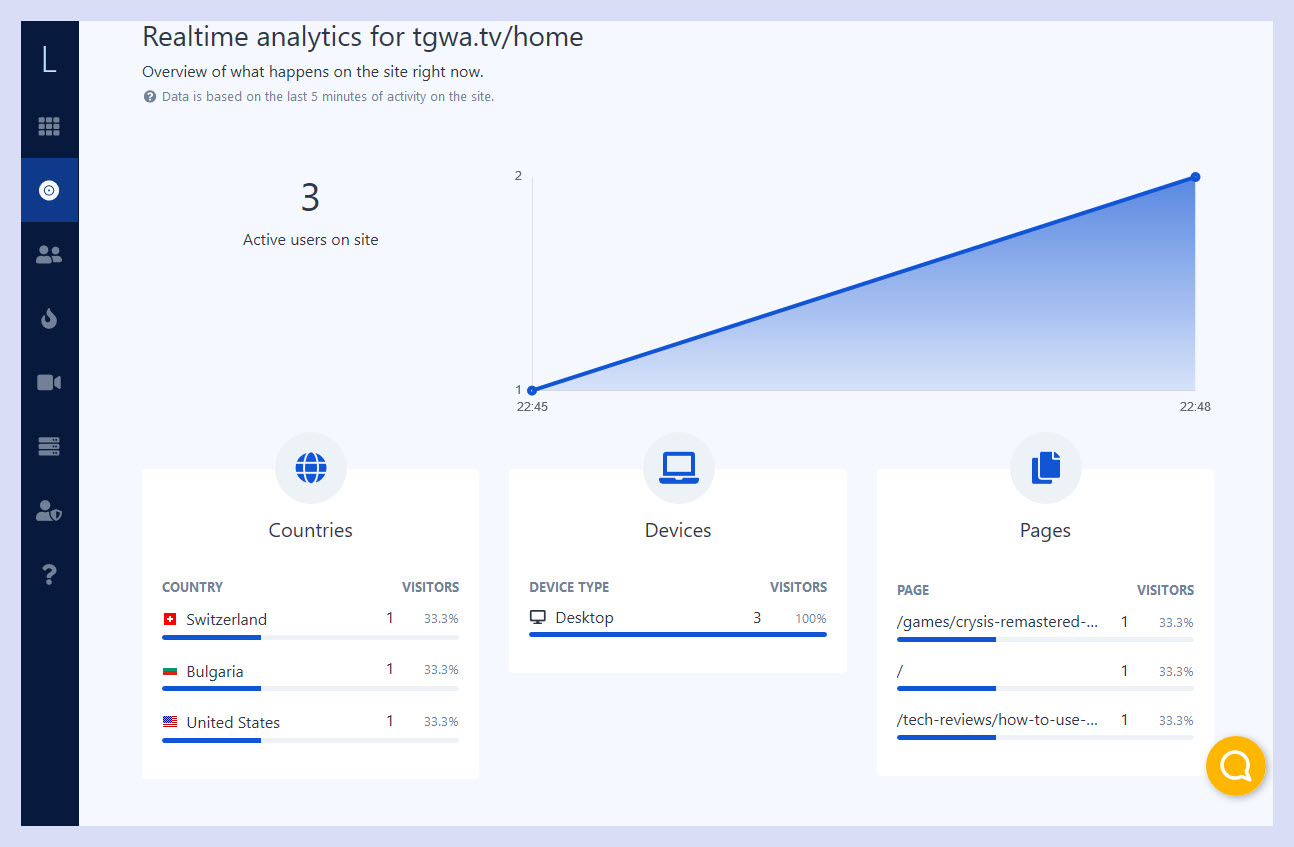Click the Active users on site label
The width and height of the screenshot is (1294, 847).
point(310,240)
